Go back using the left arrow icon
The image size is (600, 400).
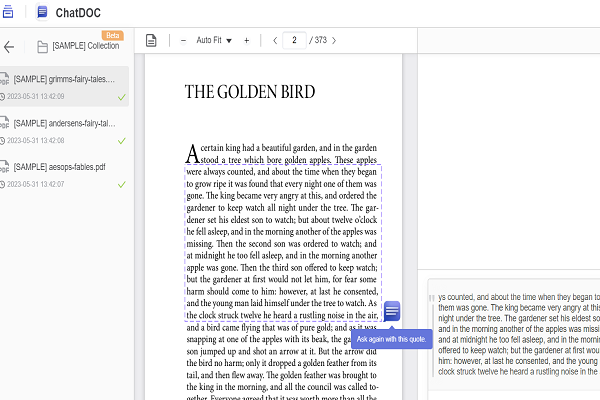point(9,46)
